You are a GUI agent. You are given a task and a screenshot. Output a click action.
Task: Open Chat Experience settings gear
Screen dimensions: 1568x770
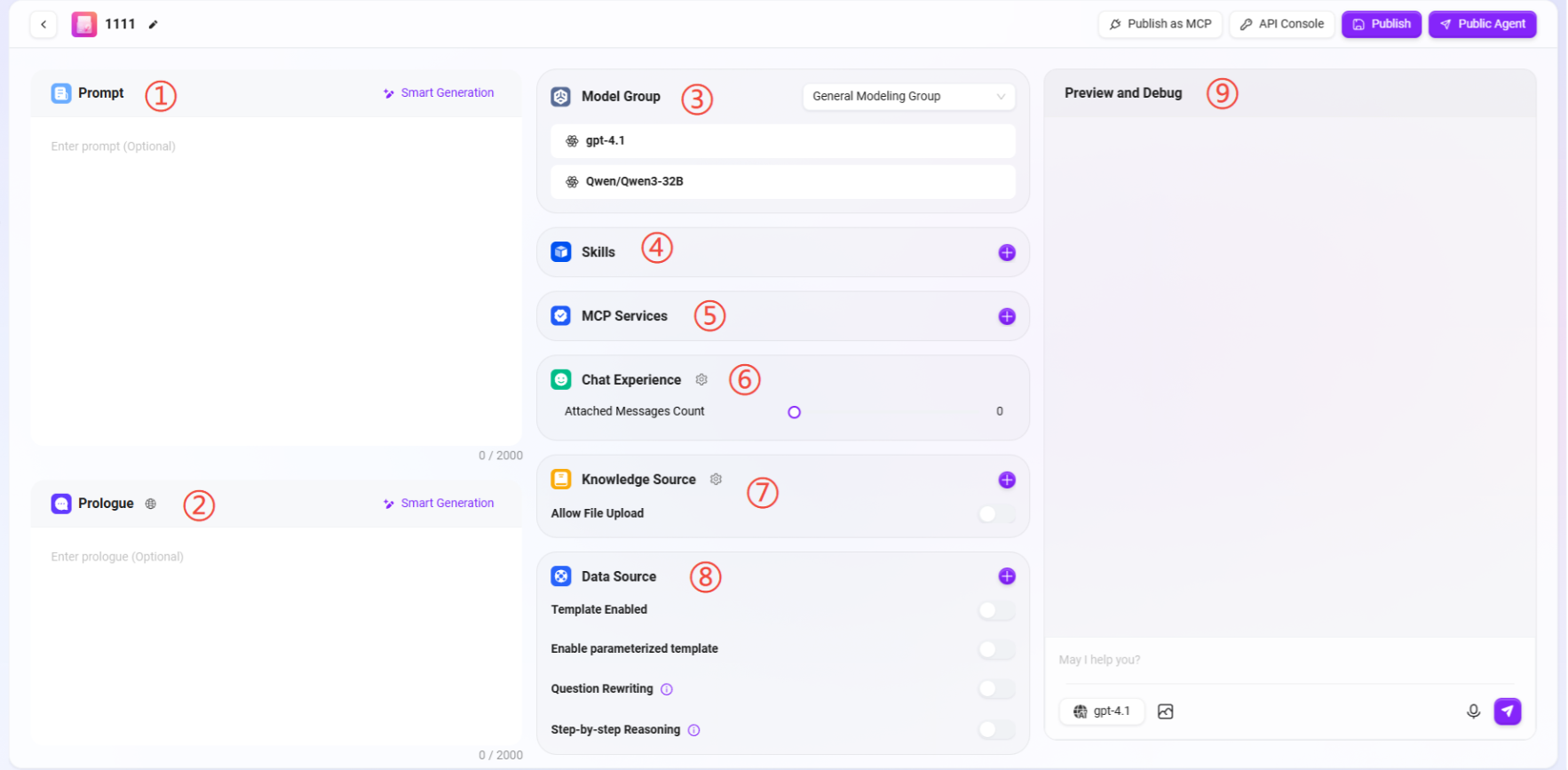click(x=701, y=380)
